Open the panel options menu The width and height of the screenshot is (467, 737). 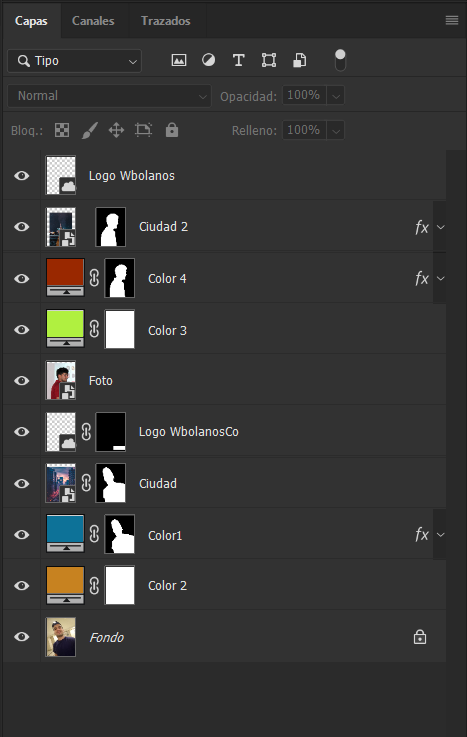[x=452, y=20]
